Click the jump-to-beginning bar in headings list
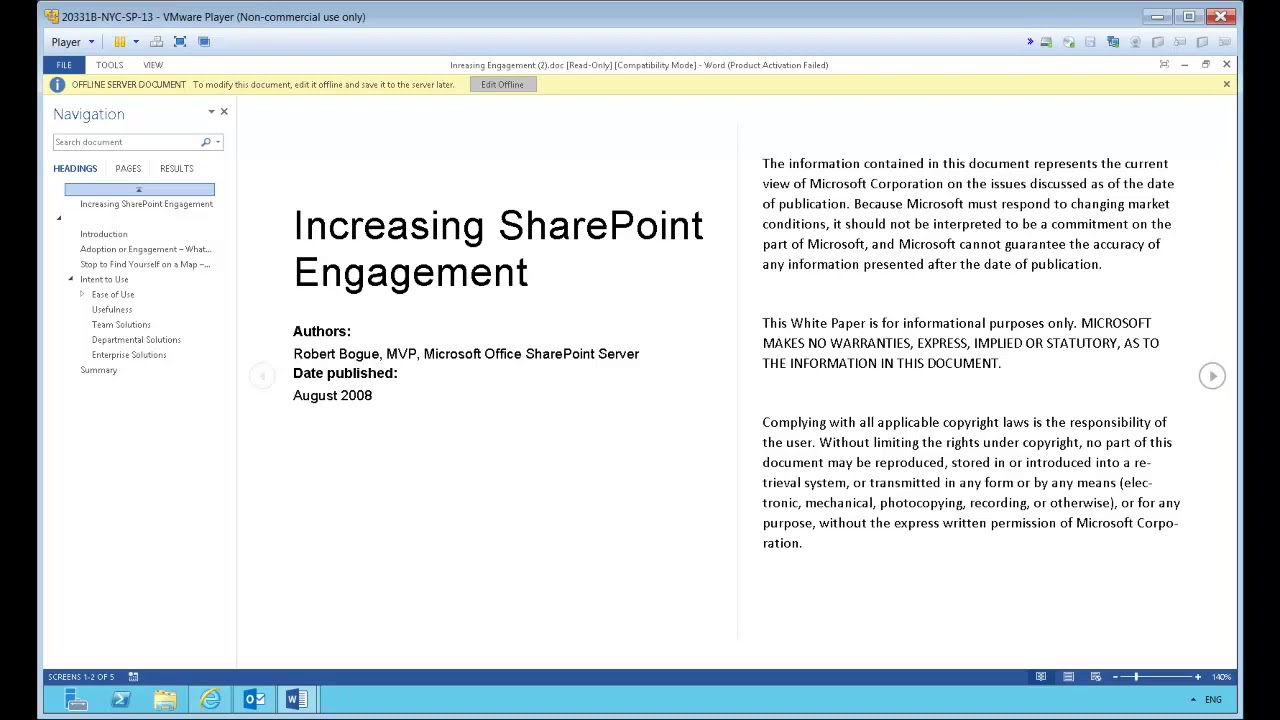The height and width of the screenshot is (720, 1280). point(139,189)
